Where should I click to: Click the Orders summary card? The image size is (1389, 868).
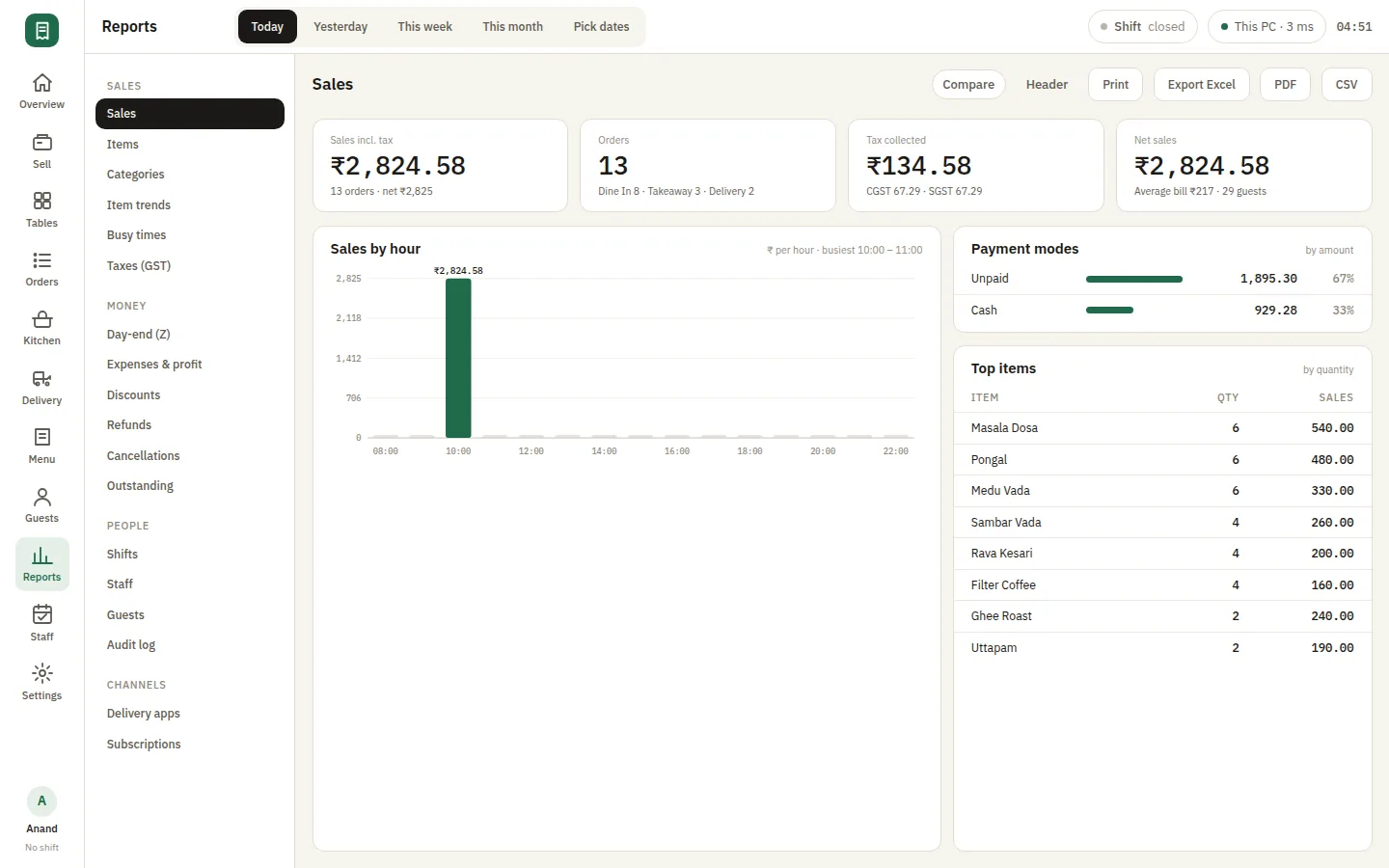click(708, 165)
